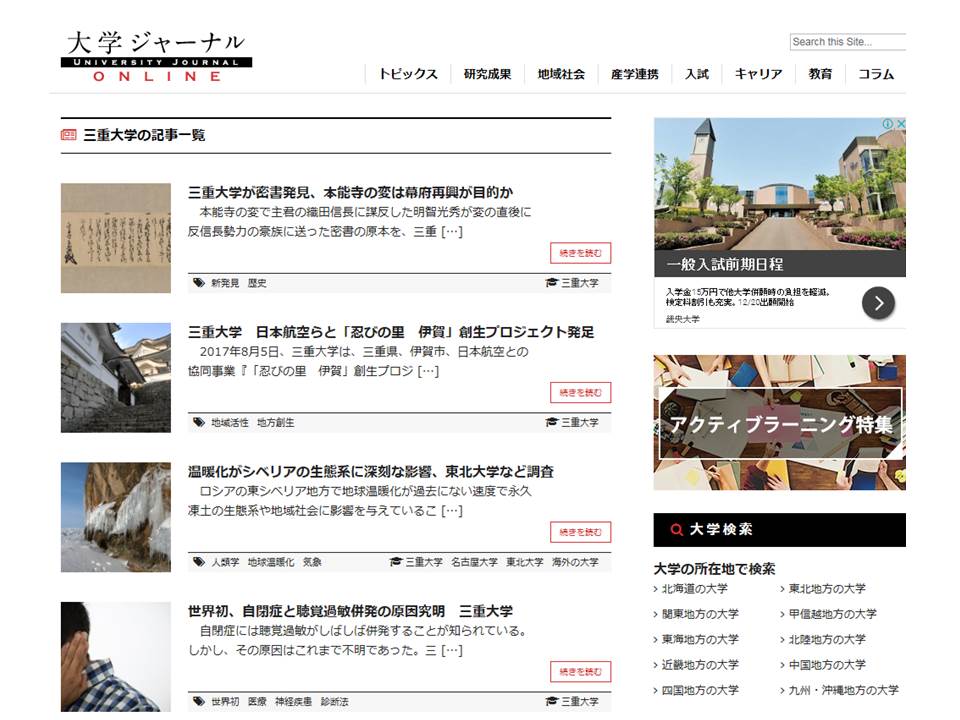Open the frozen cliff thumbnail

coord(116,517)
